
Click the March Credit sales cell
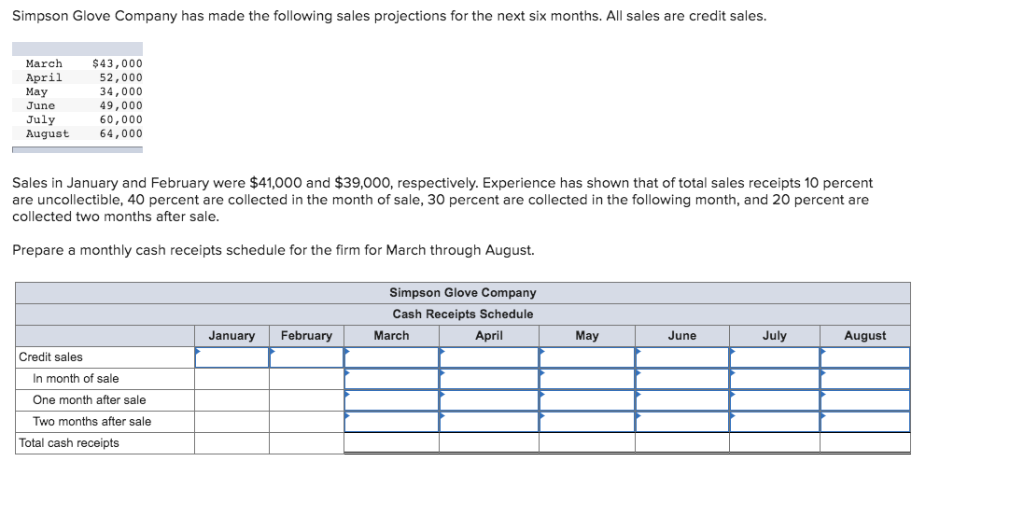(391, 357)
